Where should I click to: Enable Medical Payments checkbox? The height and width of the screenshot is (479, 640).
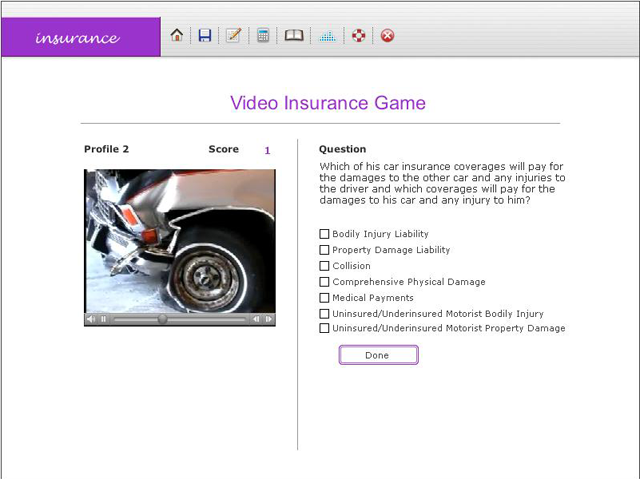324,298
